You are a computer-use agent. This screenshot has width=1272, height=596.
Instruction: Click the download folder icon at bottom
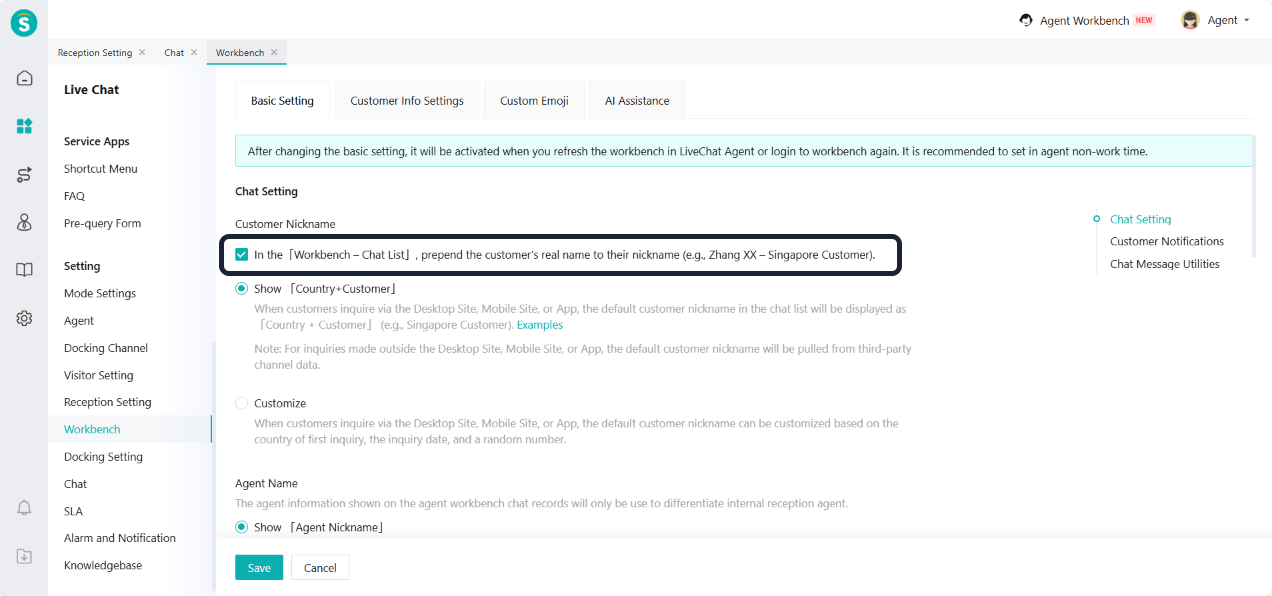point(24,556)
